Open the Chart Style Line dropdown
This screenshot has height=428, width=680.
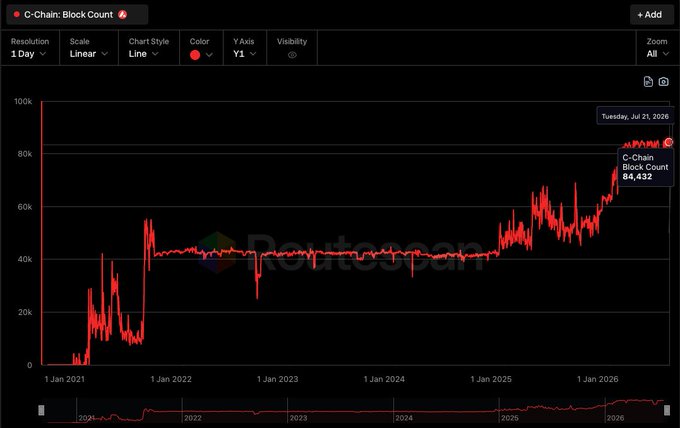click(144, 54)
